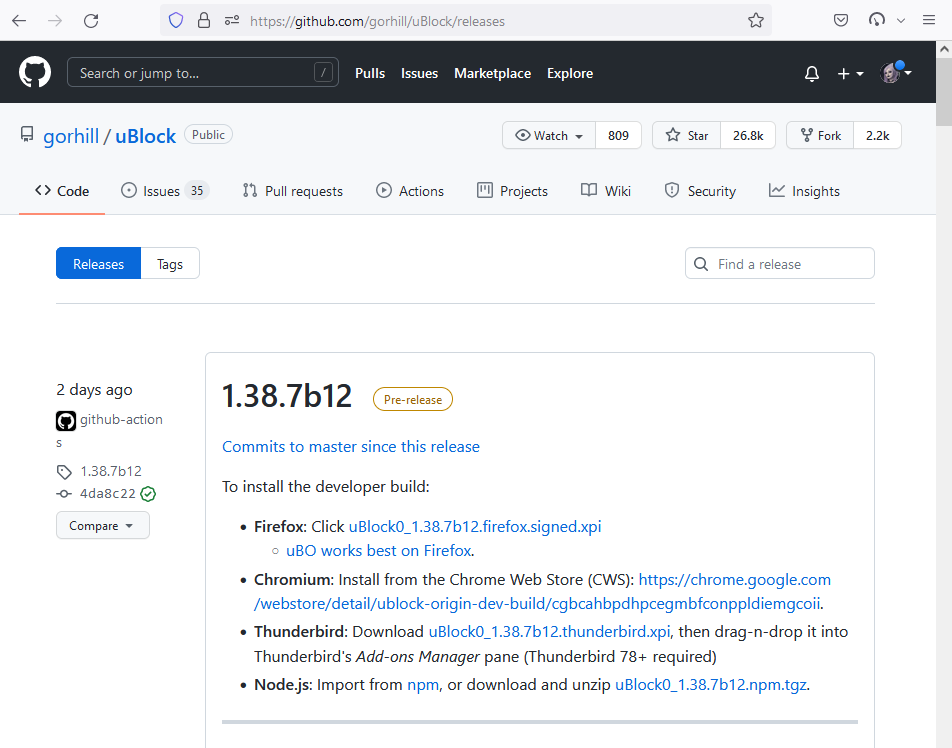Switch to the repository Issues tab
Screen dimensions: 952x748
point(165,191)
